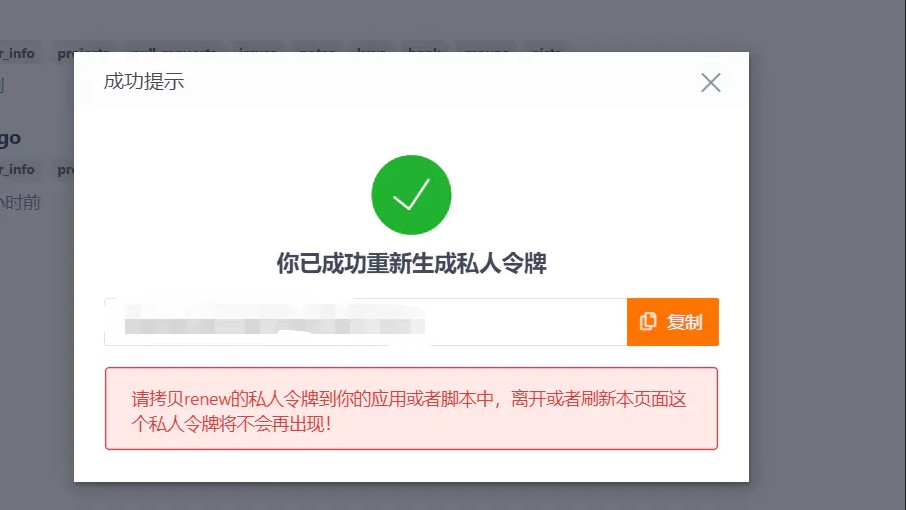Click the top-row r_info tag behind dialog

click(x=18, y=54)
